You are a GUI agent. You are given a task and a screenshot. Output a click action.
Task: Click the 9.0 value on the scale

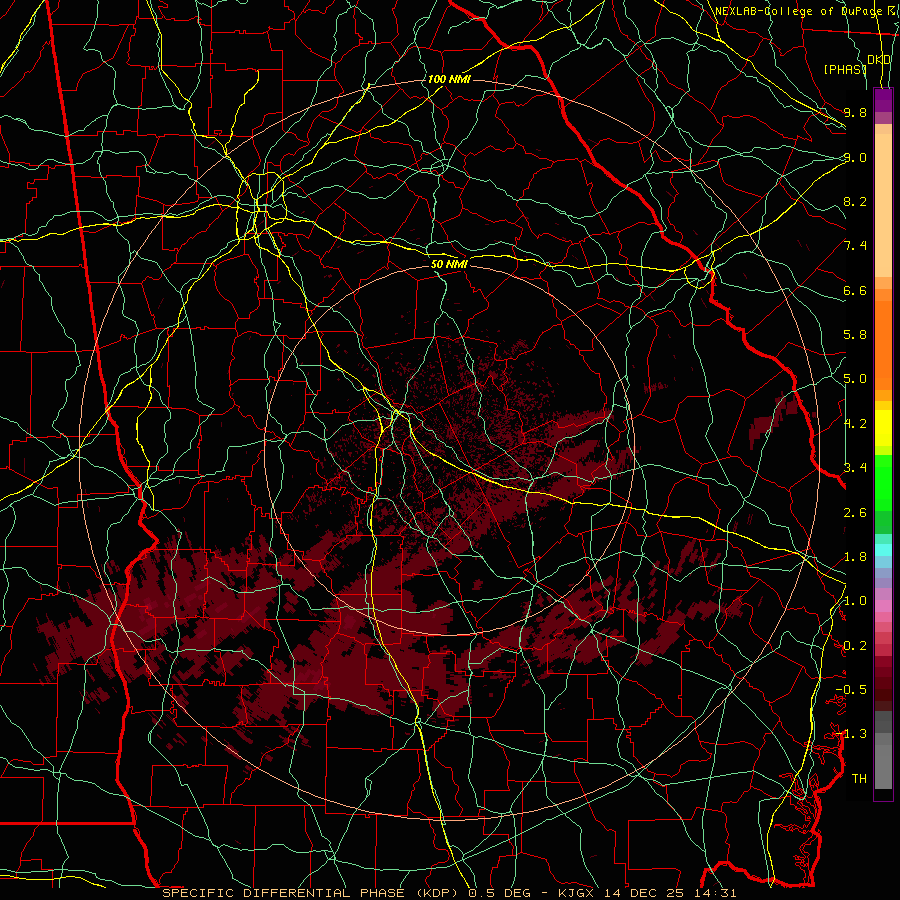tap(855, 157)
